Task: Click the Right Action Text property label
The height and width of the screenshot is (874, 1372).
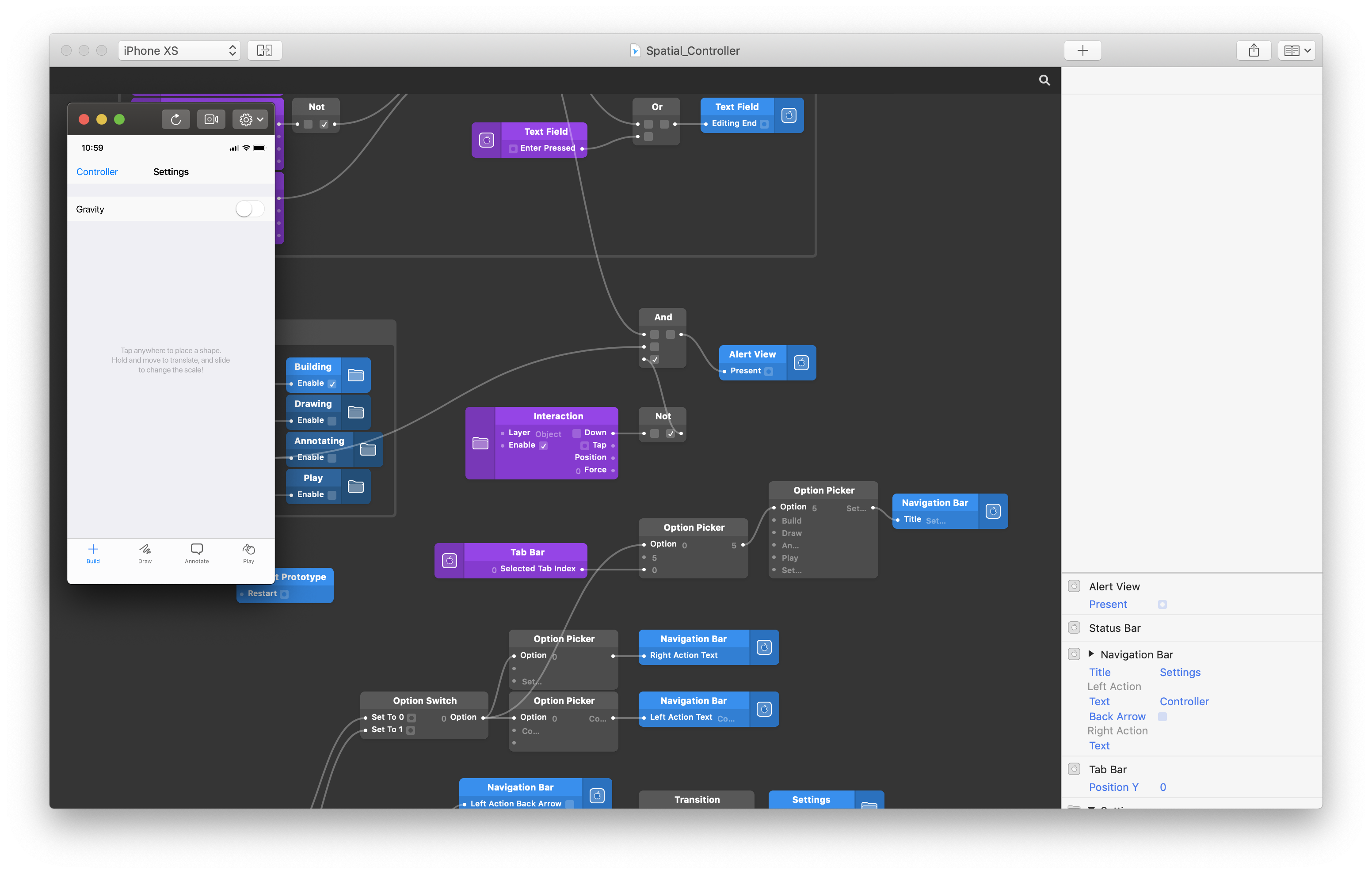Action: 1099,745
